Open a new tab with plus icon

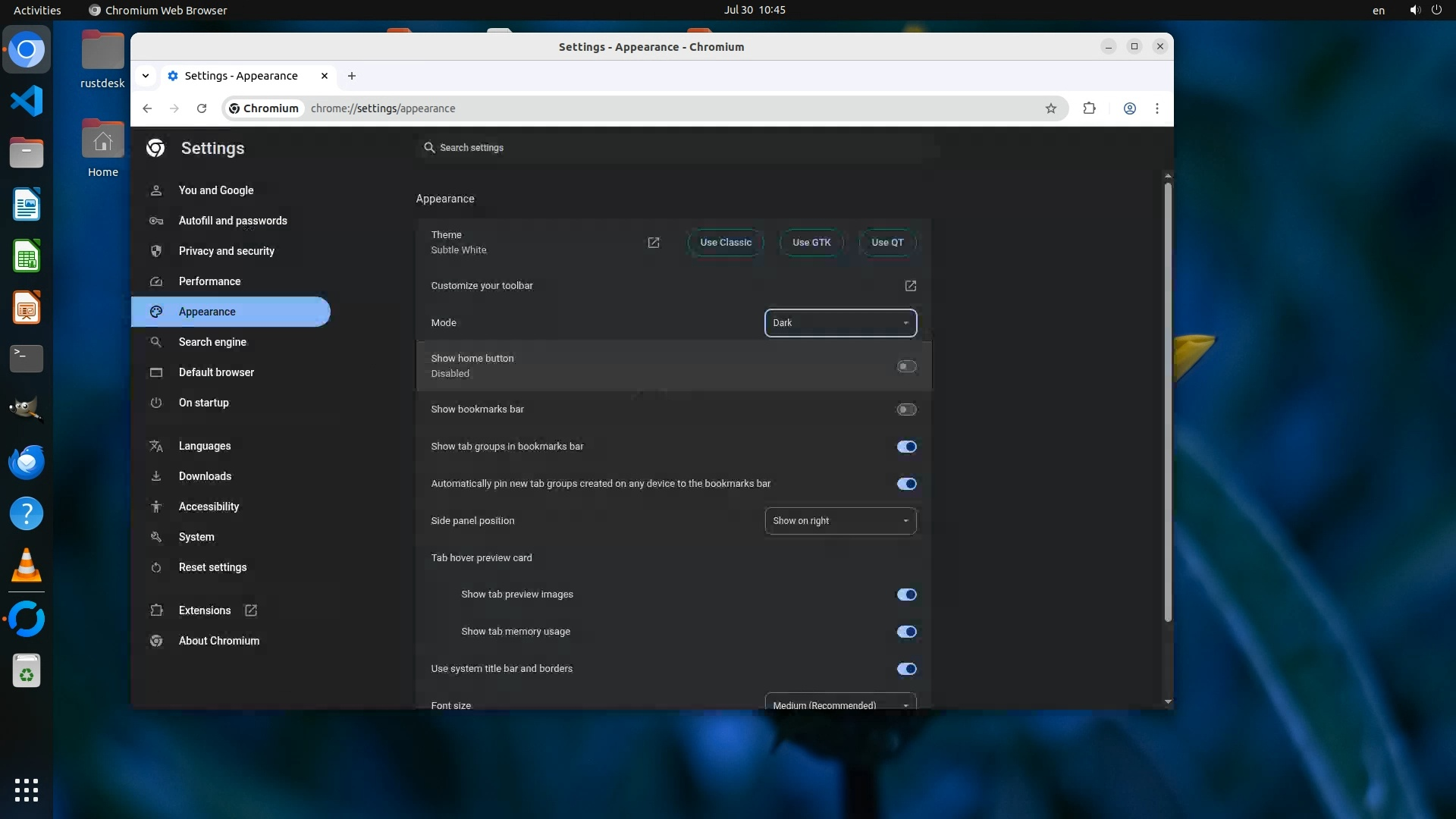tap(352, 76)
